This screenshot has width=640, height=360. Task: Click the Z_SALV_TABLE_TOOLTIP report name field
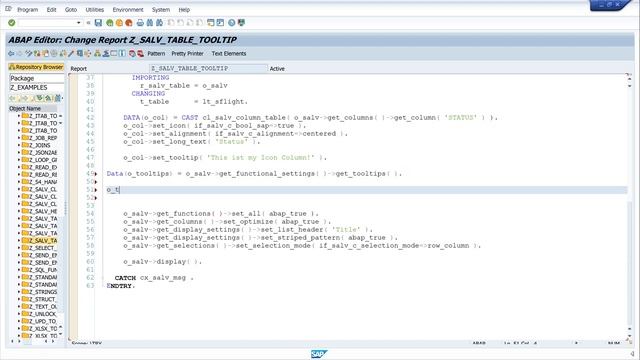(209, 69)
